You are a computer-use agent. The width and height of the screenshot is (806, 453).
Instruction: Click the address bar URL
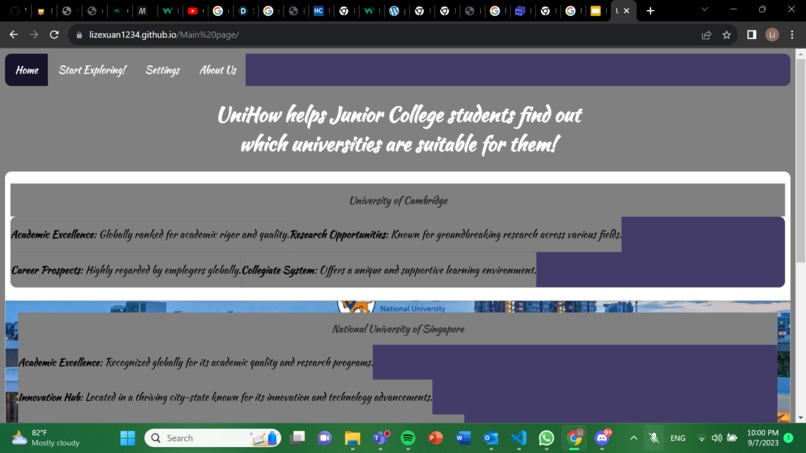point(163,35)
